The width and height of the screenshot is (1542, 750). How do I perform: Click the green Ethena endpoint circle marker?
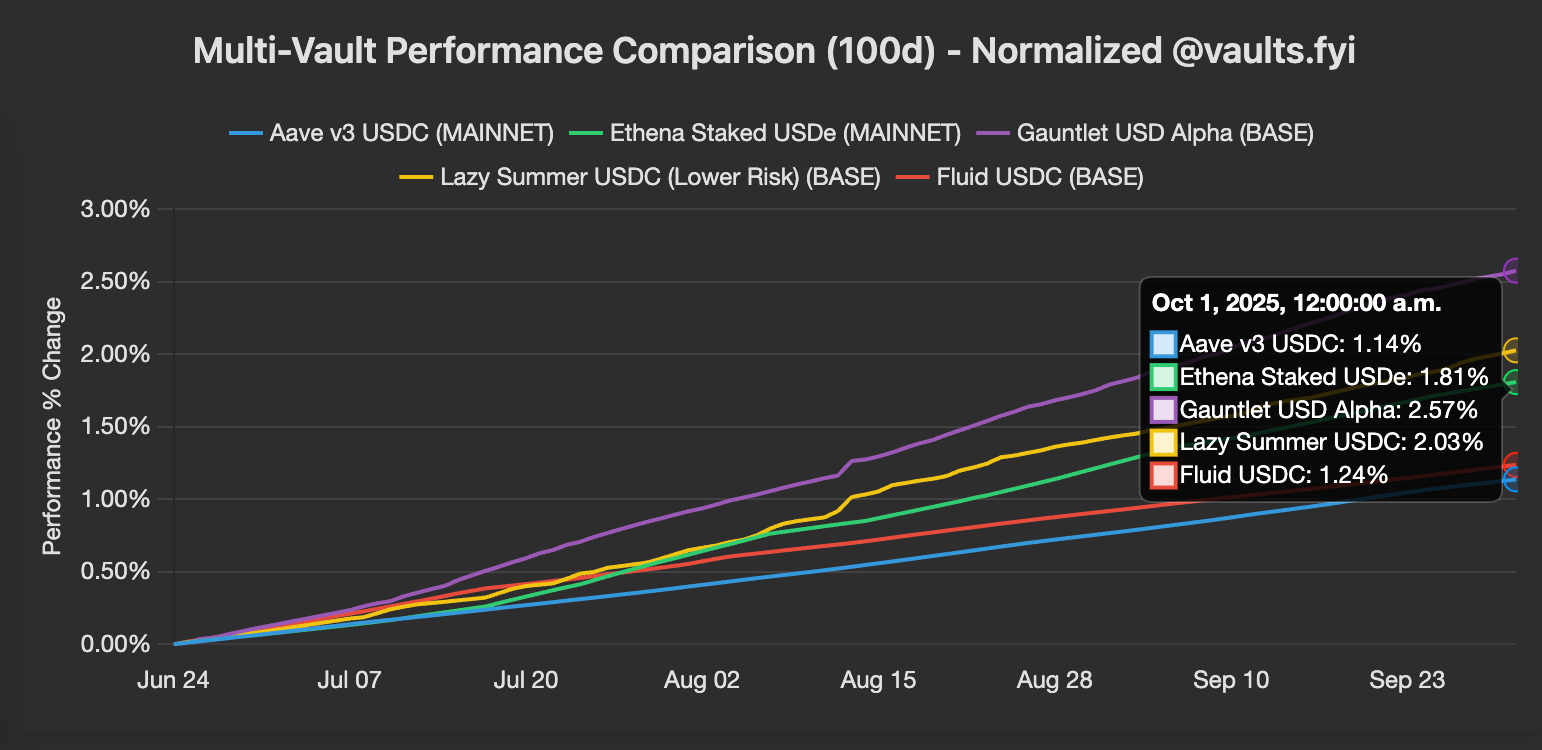pos(1514,382)
